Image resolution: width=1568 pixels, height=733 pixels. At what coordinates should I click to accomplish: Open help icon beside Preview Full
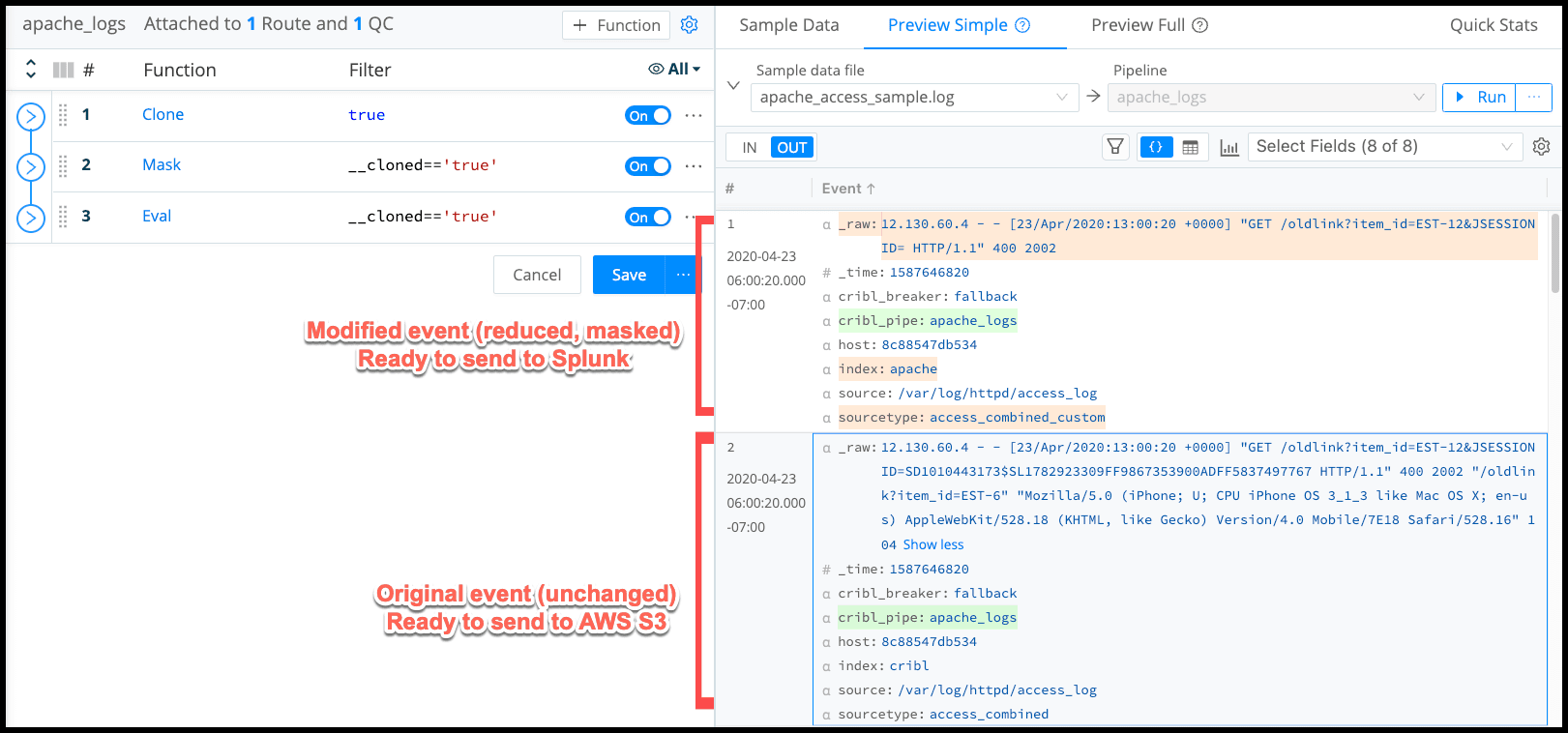click(x=1199, y=25)
